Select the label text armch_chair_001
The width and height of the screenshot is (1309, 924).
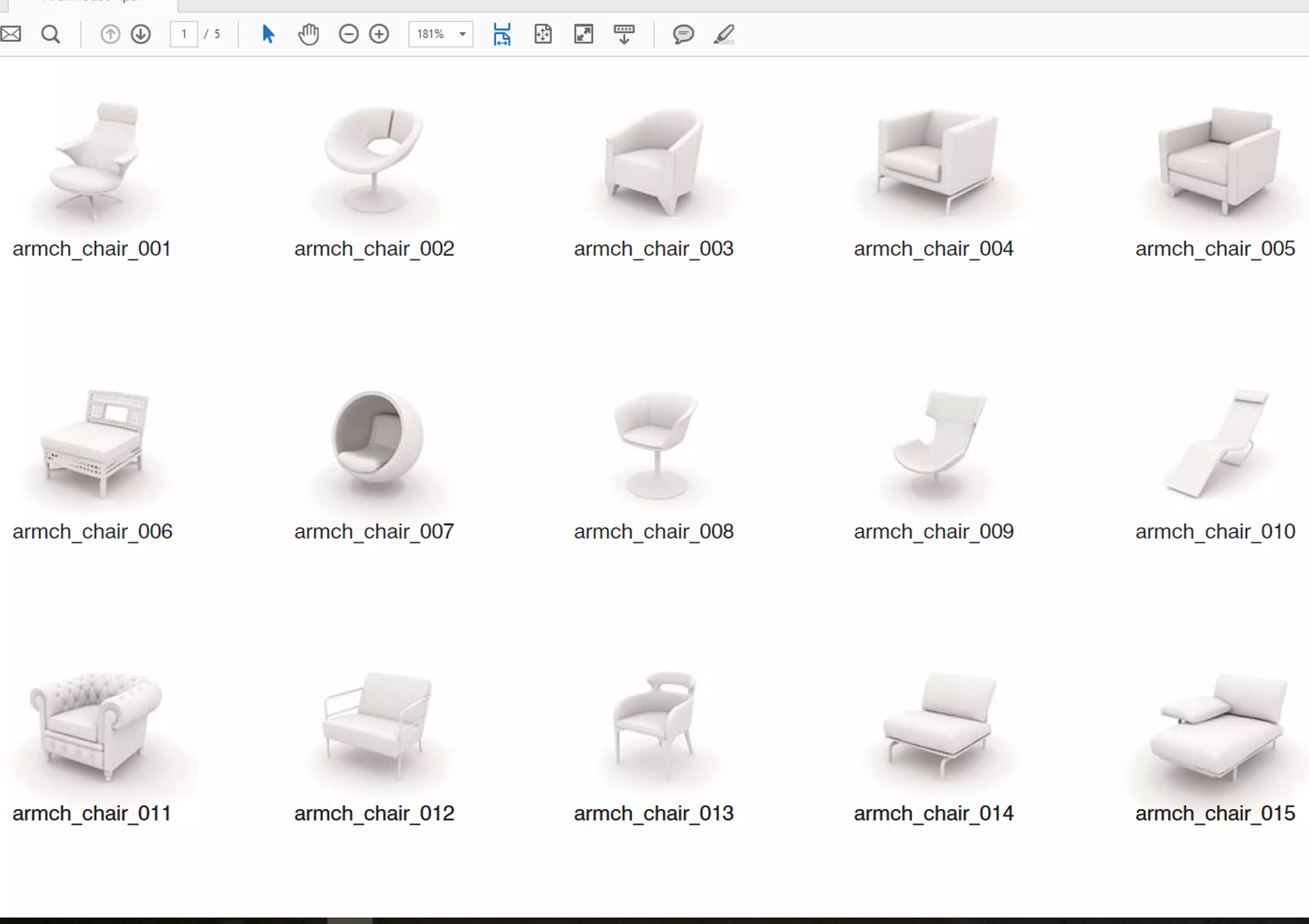coord(92,249)
